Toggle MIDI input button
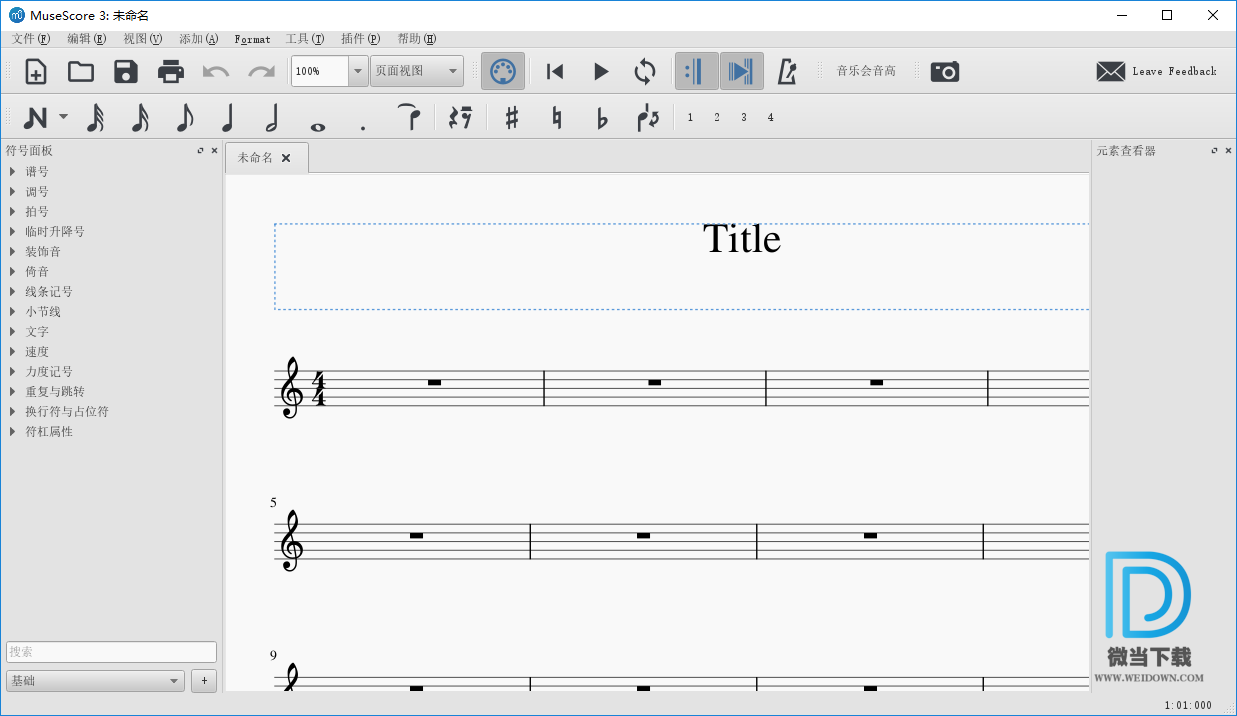The height and width of the screenshot is (716, 1237). pos(503,71)
